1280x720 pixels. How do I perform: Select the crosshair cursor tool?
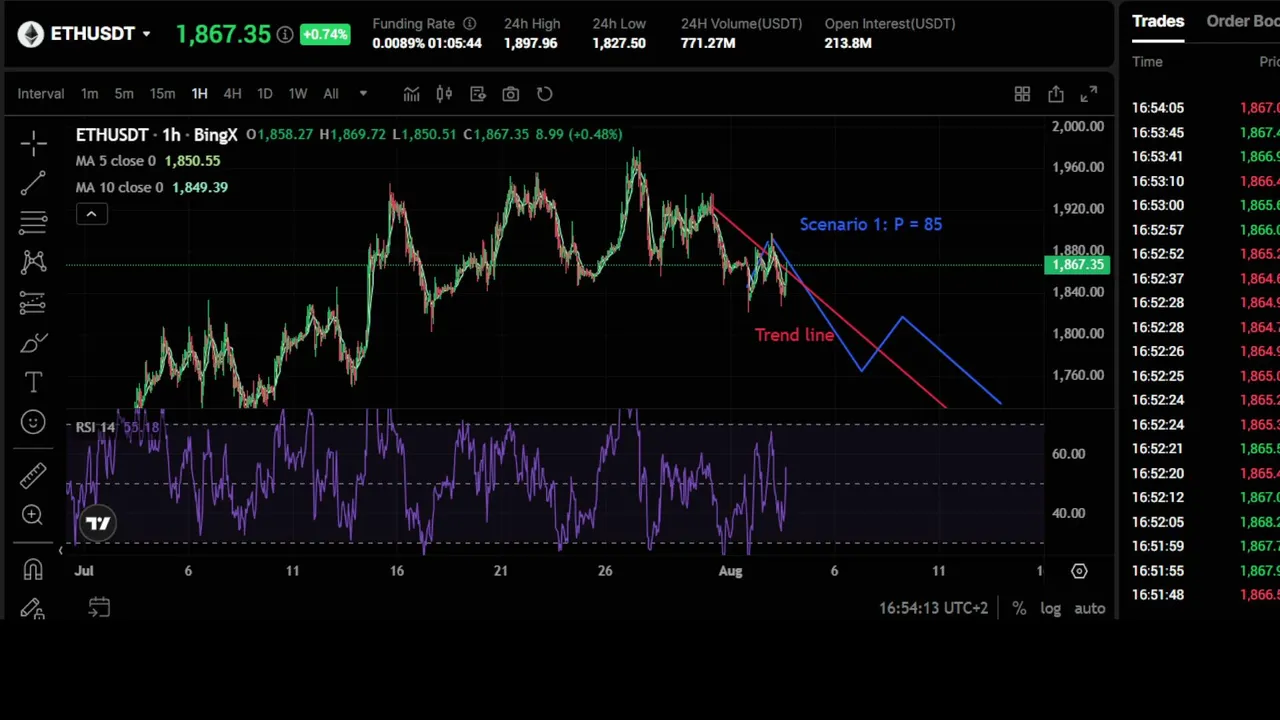point(33,143)
